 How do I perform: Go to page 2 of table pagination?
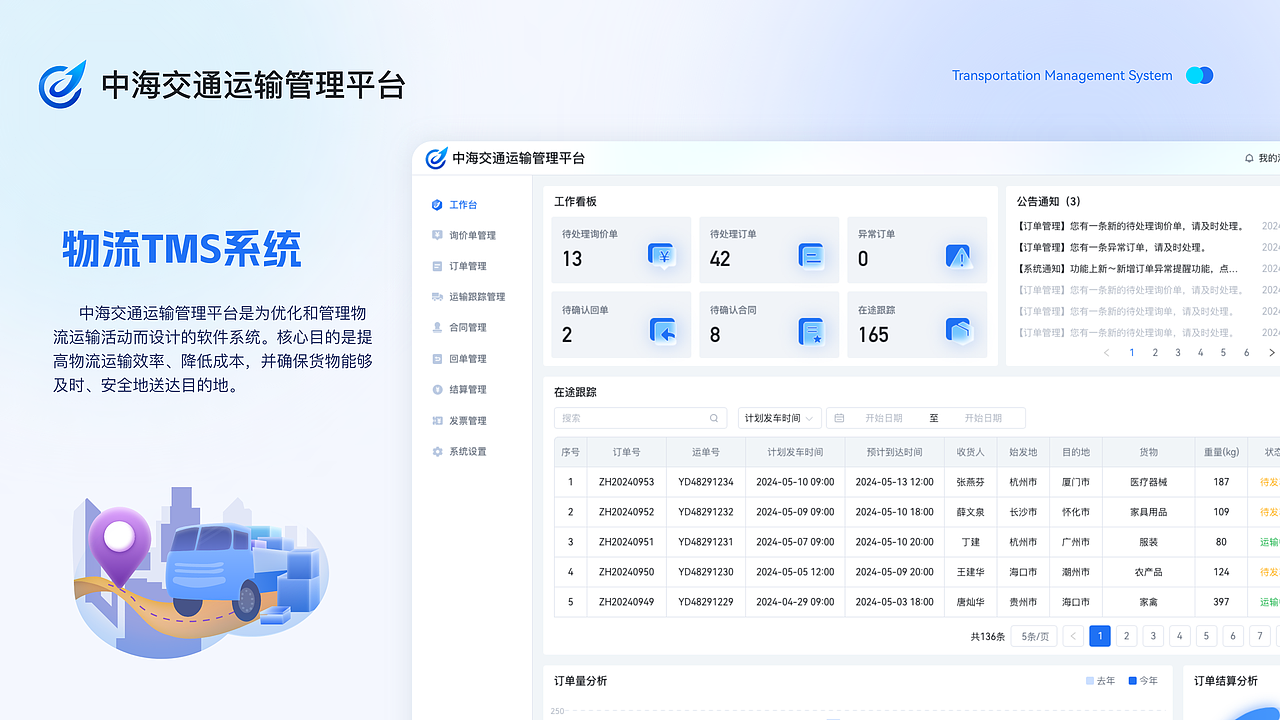(x=1127, y=636)
